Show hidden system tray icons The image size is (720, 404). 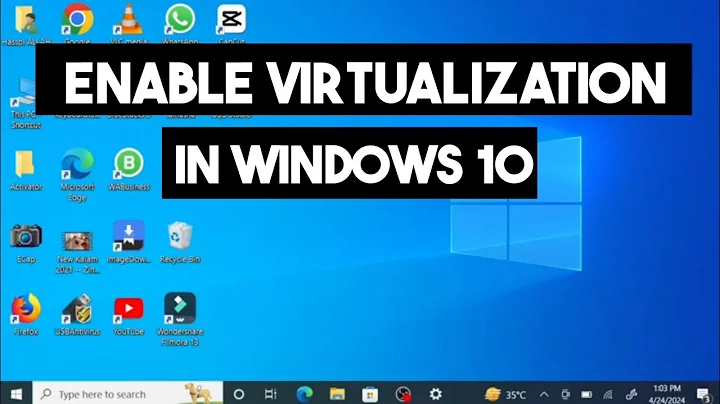(544, 394)
